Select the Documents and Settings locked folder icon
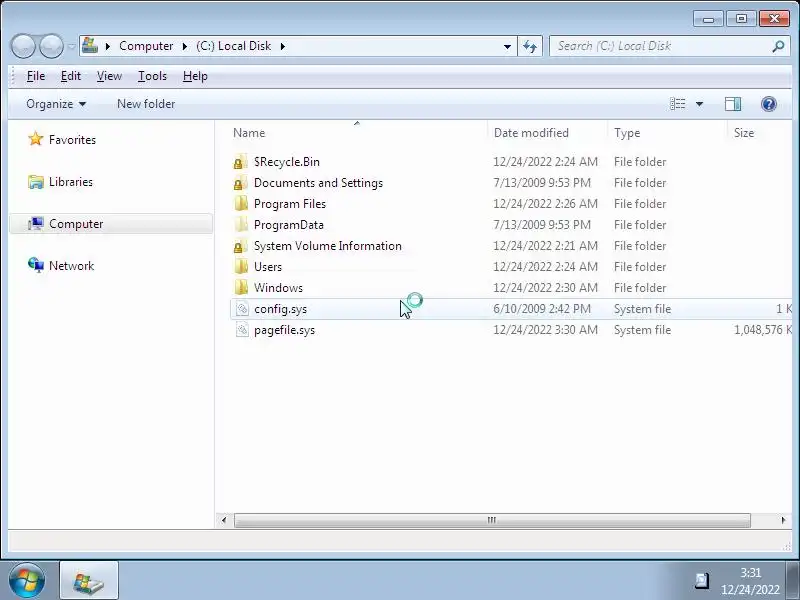Viewport: 800px width, 600px height. (x=241, y=183)
